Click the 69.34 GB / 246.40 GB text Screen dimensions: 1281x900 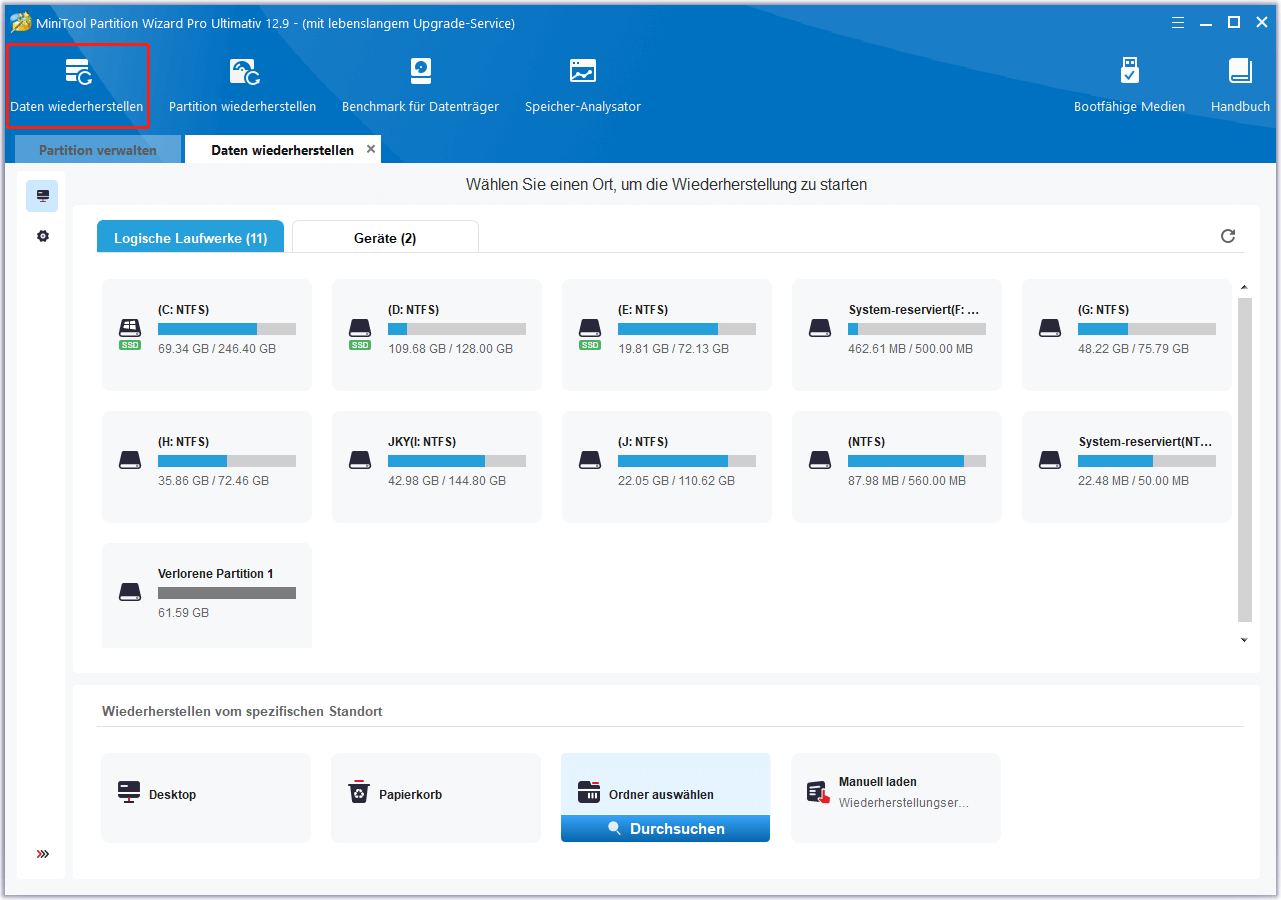[217, 349]
